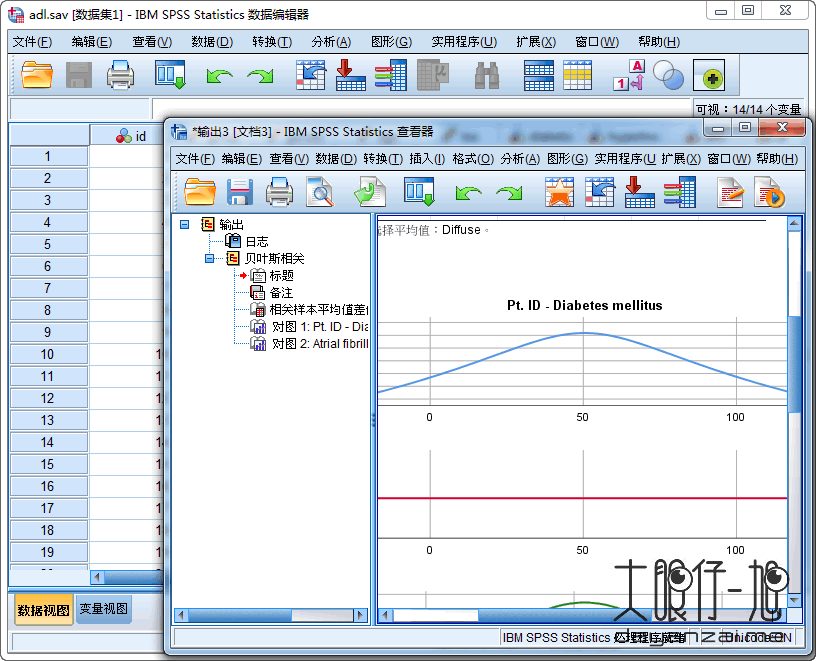Click Print preview icon in Viewer
The image size is (816, 661).
(319, 192)
